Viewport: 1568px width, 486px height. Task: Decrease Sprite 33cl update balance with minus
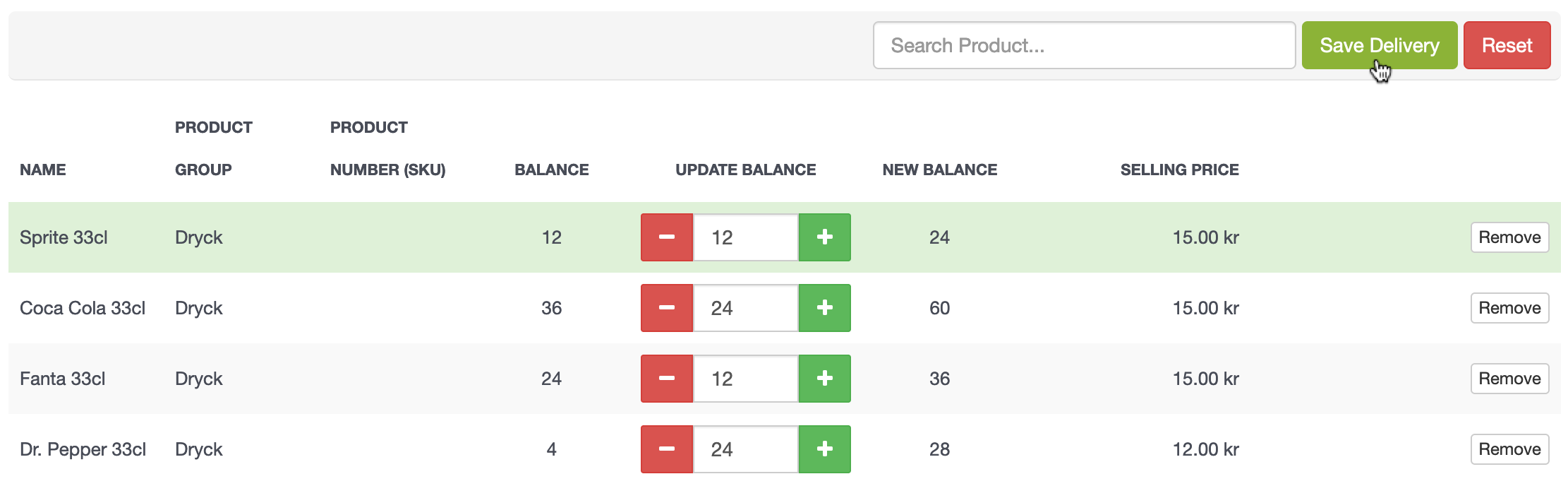(667, 237)
